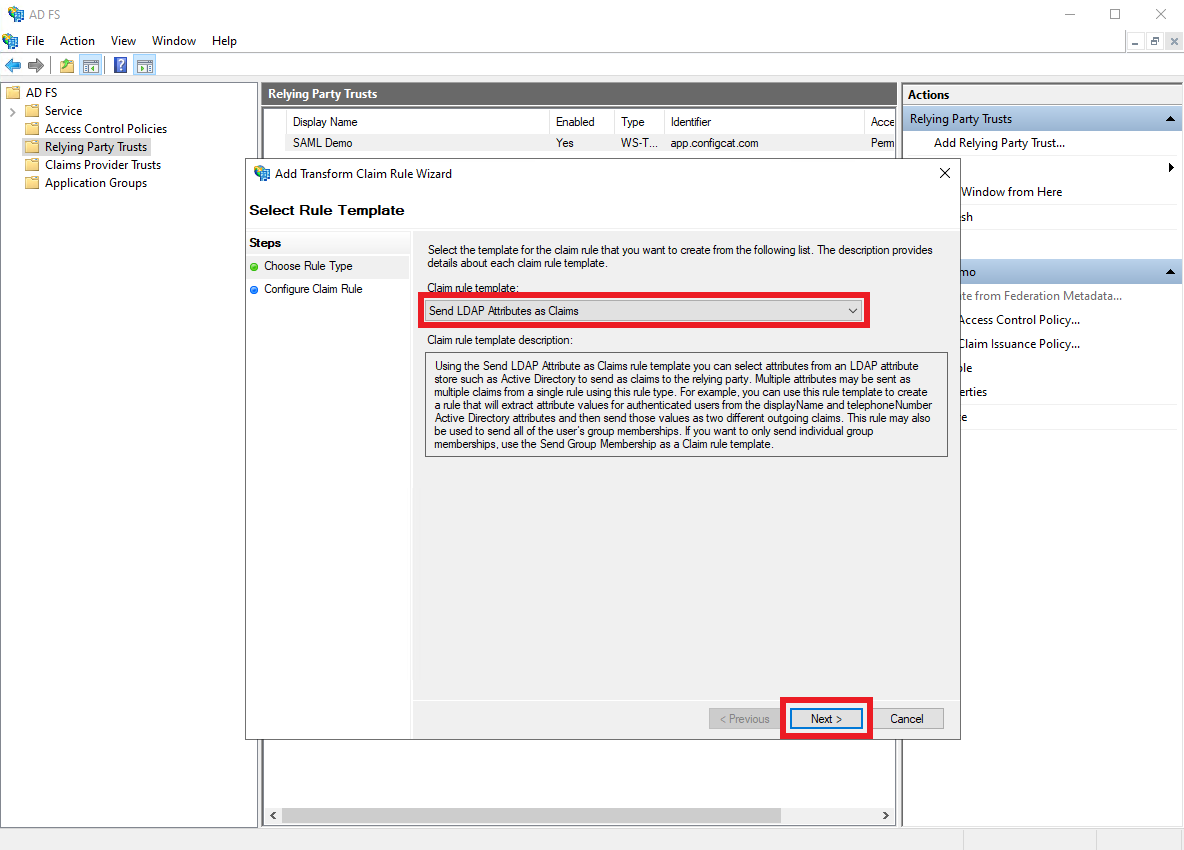
Task: Open Help using the question mark toolbar icon
Action: (x=120, y=65)
